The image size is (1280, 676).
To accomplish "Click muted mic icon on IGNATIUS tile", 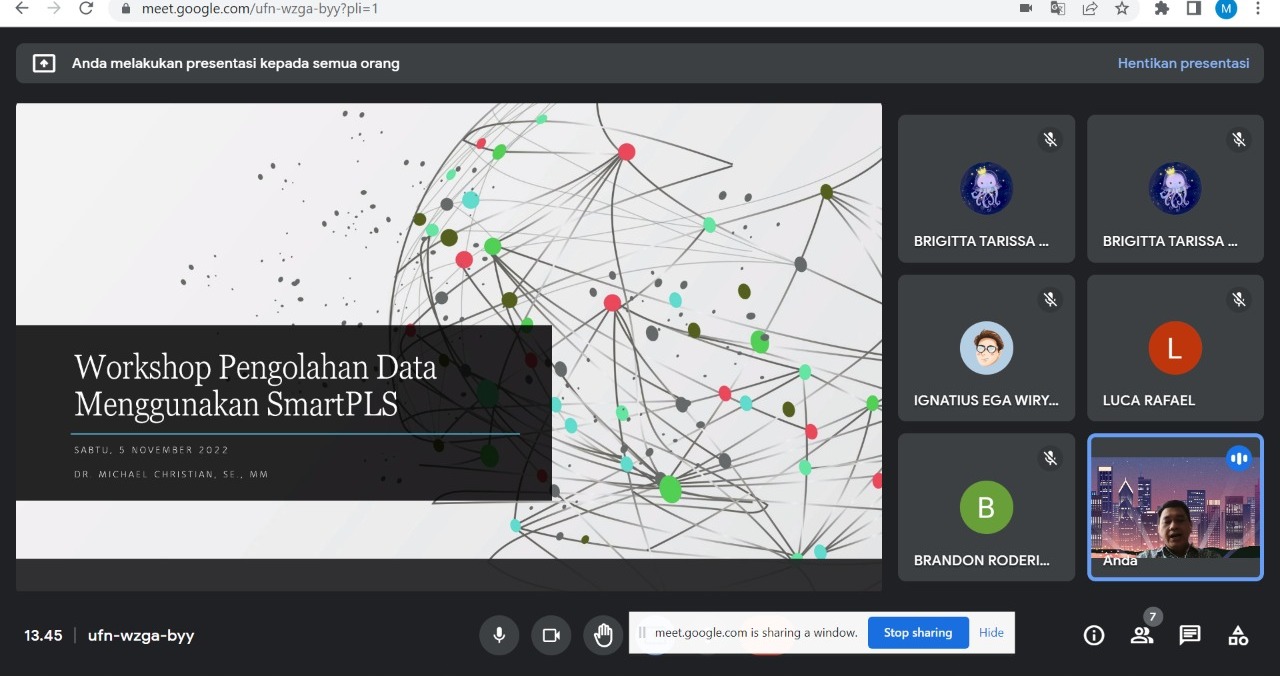I will point(1050,299).
